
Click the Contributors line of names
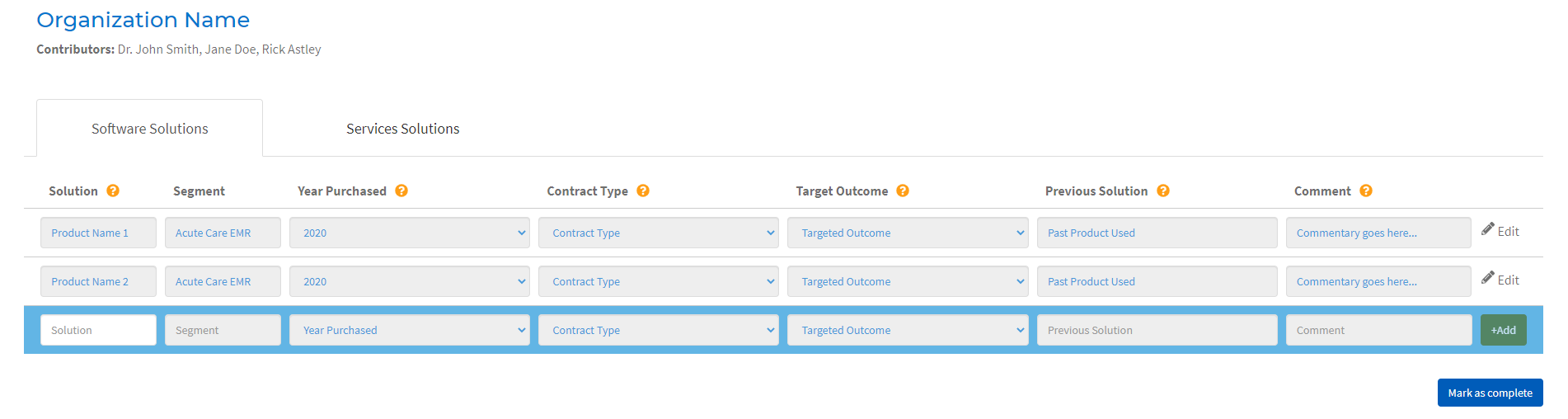point(179,49)
